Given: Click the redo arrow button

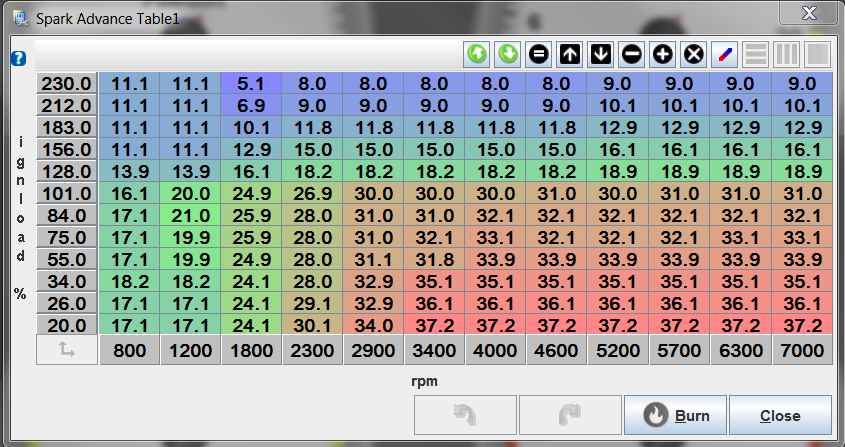Looking at the screenshot, I should point(570,415).
